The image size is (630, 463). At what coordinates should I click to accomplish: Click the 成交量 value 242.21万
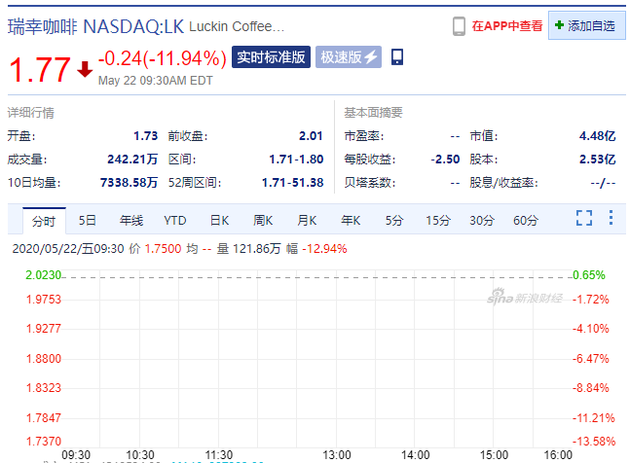pos(133,159)
